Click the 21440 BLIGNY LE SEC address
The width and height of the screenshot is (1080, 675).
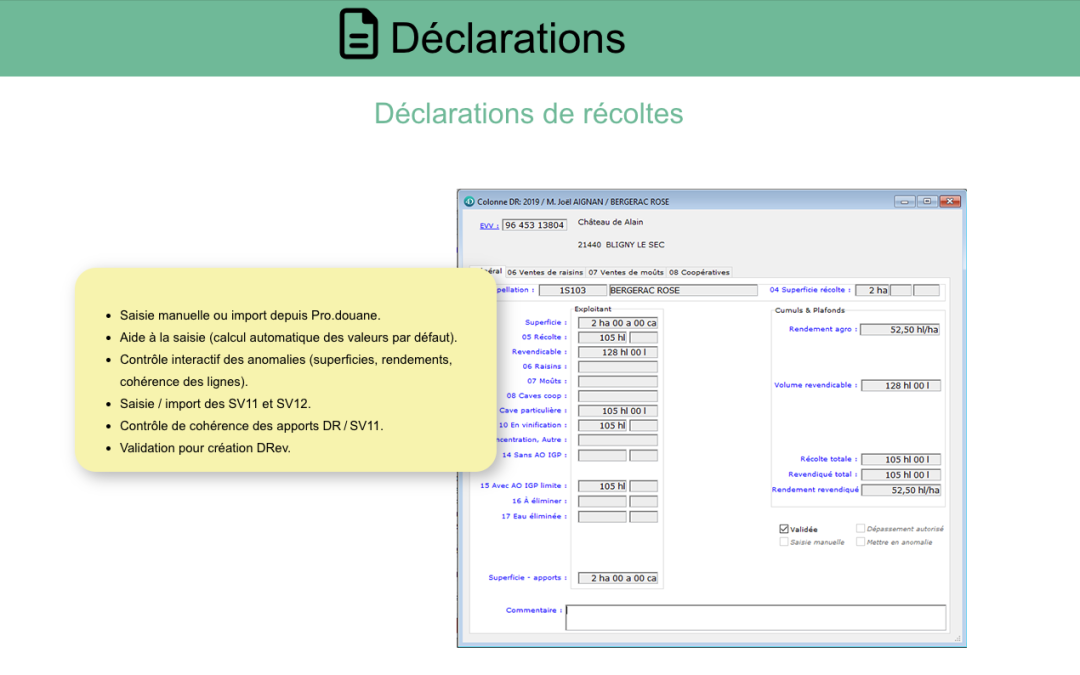pos(621,245)
